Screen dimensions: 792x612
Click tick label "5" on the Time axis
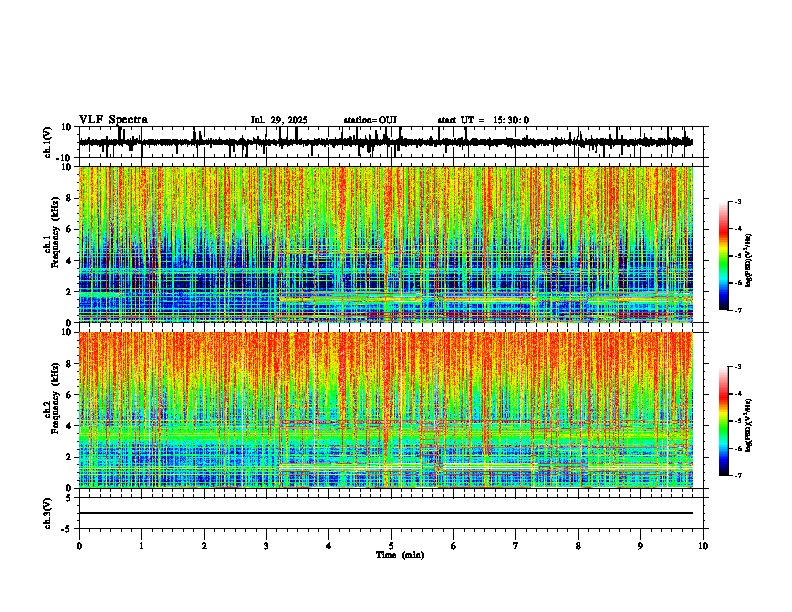[391, 546]
